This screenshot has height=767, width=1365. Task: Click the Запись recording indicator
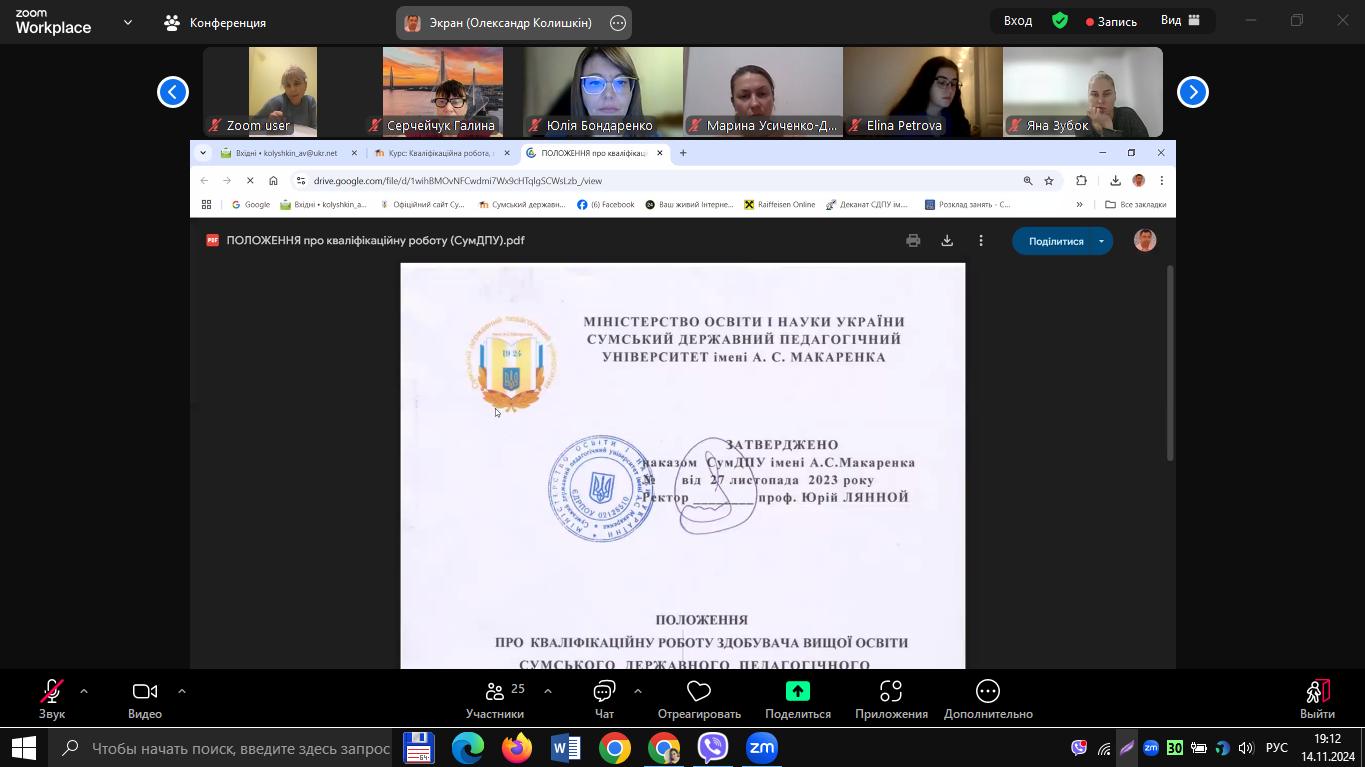[1111, 21]
